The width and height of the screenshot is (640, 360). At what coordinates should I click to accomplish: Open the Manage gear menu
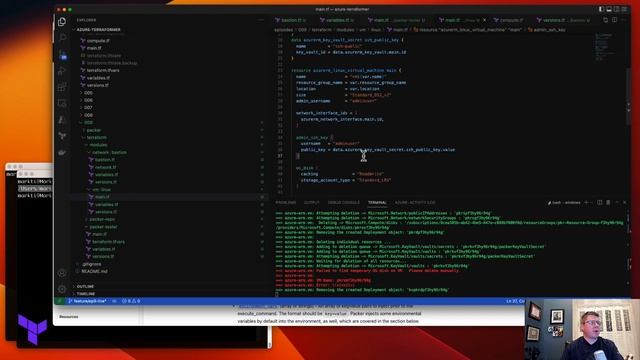[x=62, y=289]
